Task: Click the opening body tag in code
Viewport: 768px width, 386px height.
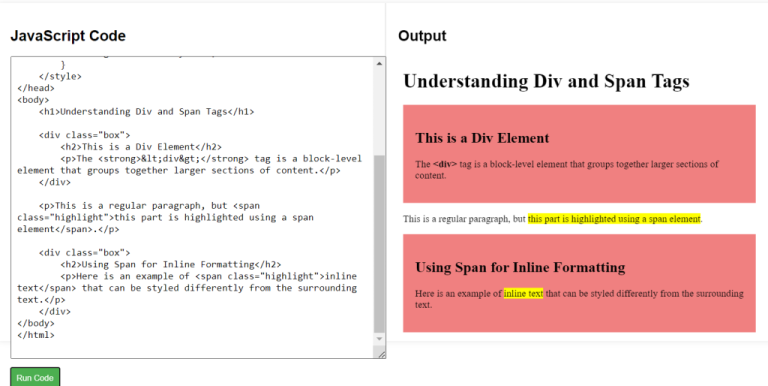Action: point(33,100)
